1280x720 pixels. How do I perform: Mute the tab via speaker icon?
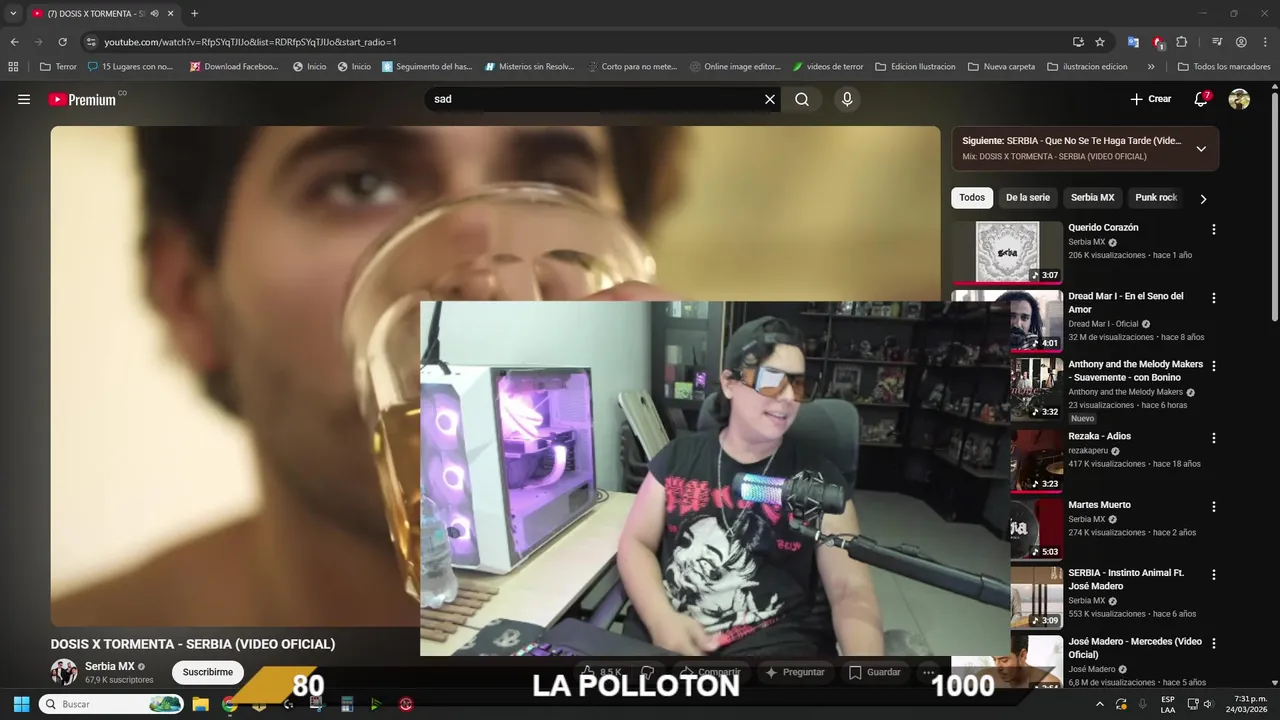[154, 14]
